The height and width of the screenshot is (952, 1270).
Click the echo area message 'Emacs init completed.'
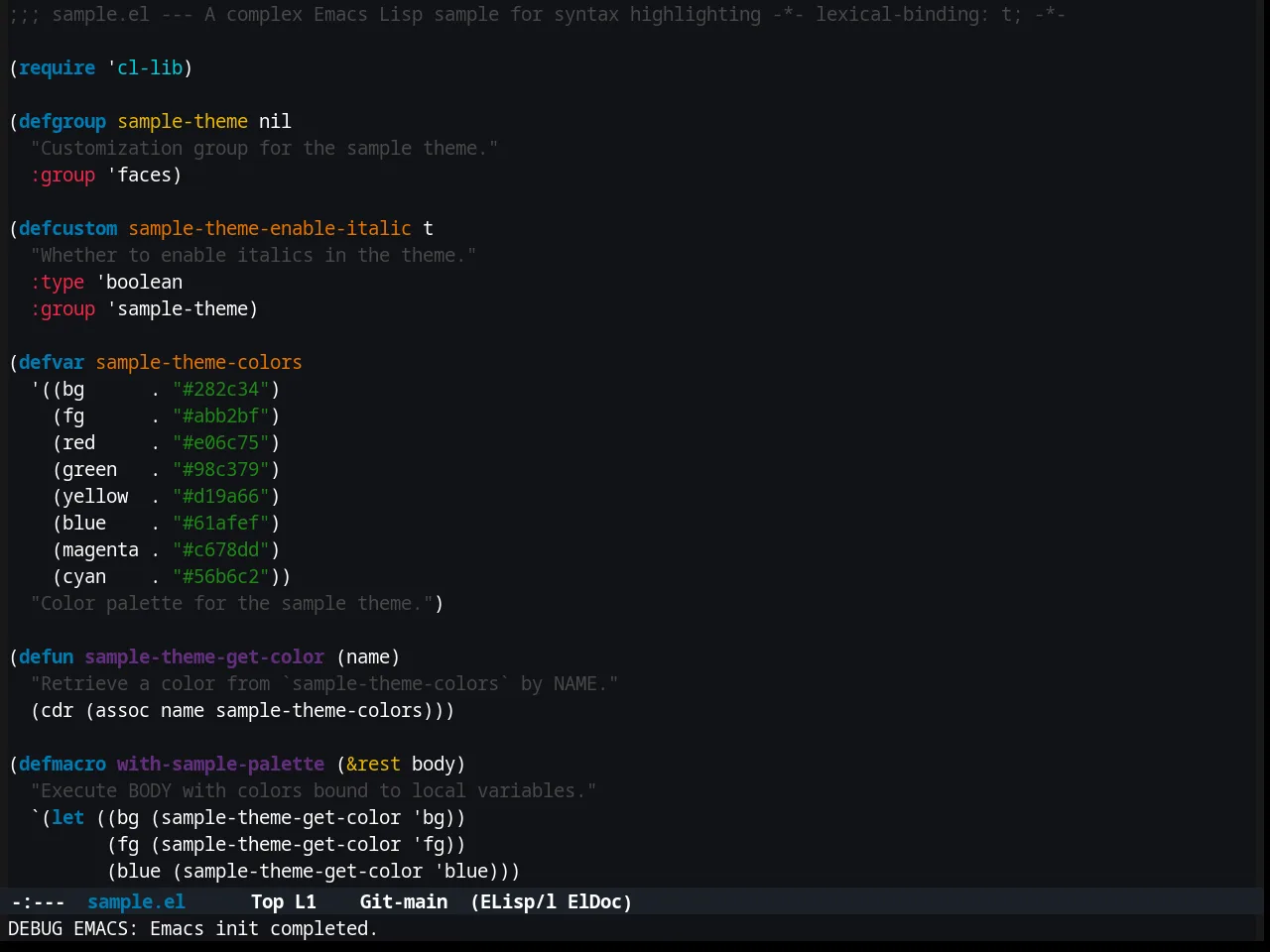(x=264, y=928)
